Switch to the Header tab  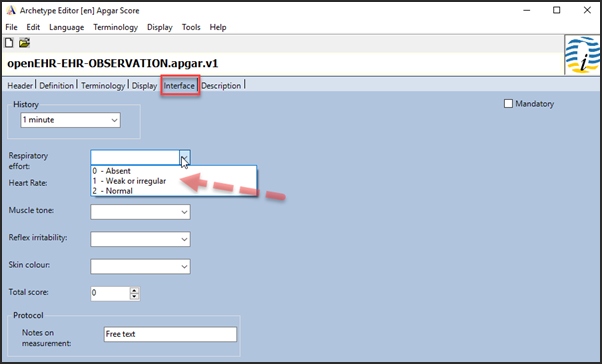(20, 86)
